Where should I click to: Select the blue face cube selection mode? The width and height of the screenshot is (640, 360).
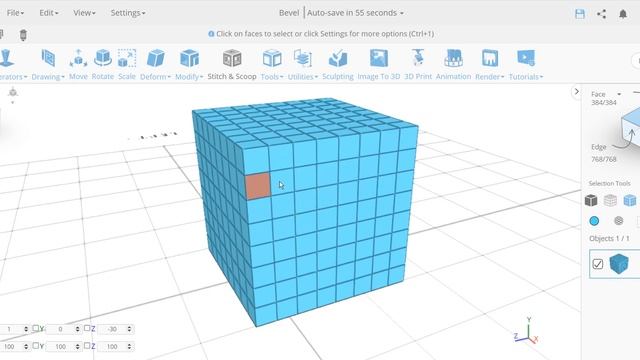tap(630, 200)
